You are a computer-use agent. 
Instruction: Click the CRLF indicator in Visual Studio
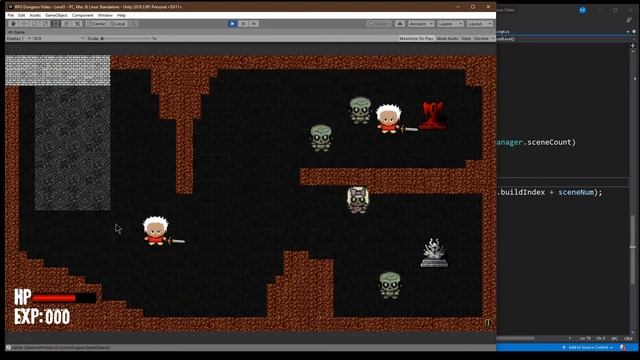pyautogui.click(x=628, y=338)
